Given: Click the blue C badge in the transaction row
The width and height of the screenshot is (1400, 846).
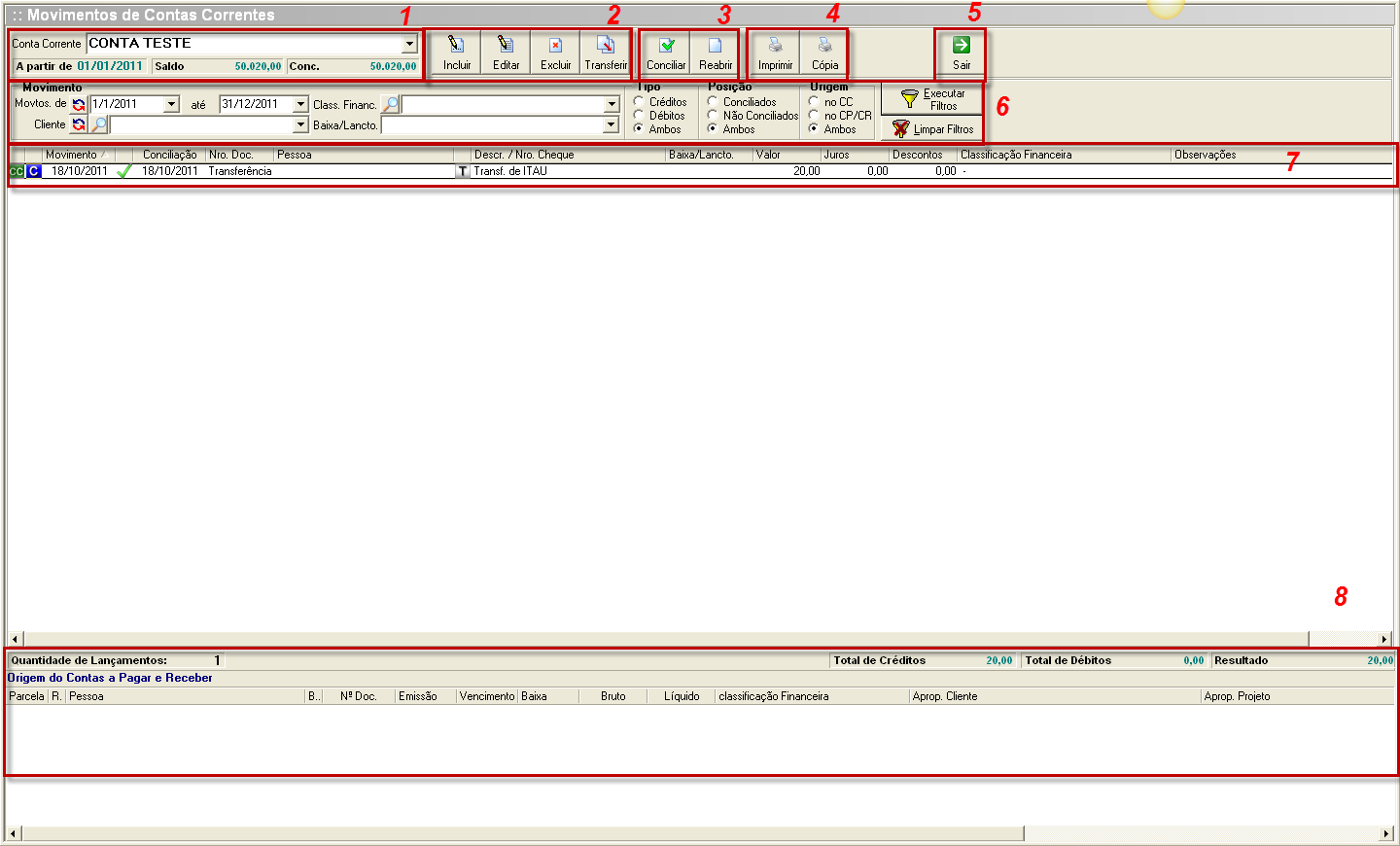Looking at the screenshot, I should (34, 171).
